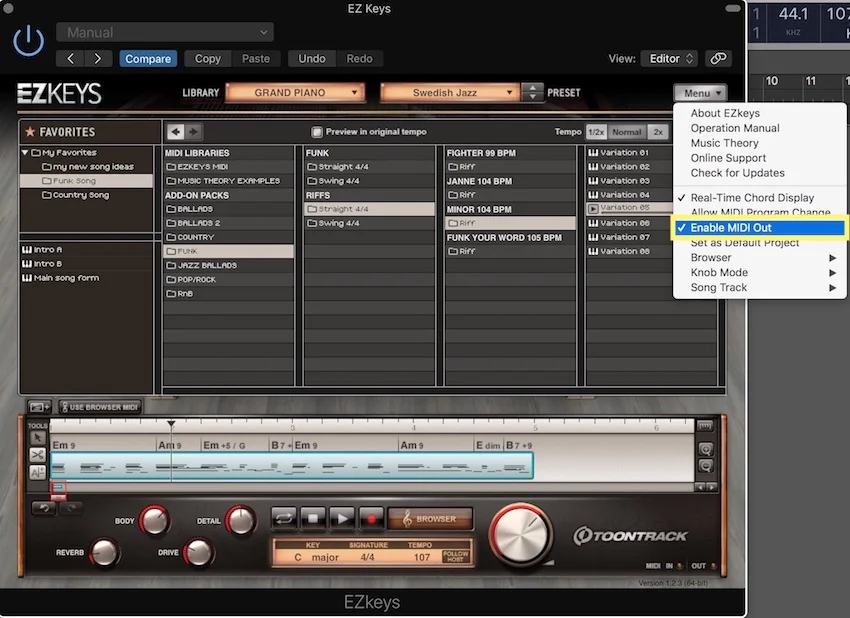
Task: Go to the previous preset arrow
Action: click(x=70, y=59)
